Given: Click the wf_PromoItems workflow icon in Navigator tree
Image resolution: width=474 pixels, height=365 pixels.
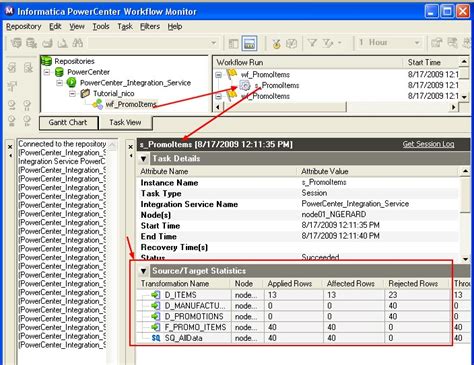Looking at the screenshot, I should (x=98, y=104).
